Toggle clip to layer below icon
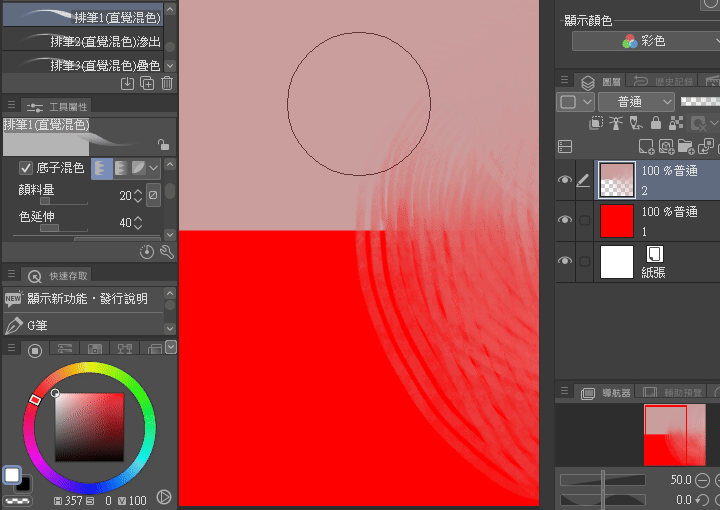This screenshot has width=720, height=510. click(x=596, y=123)
